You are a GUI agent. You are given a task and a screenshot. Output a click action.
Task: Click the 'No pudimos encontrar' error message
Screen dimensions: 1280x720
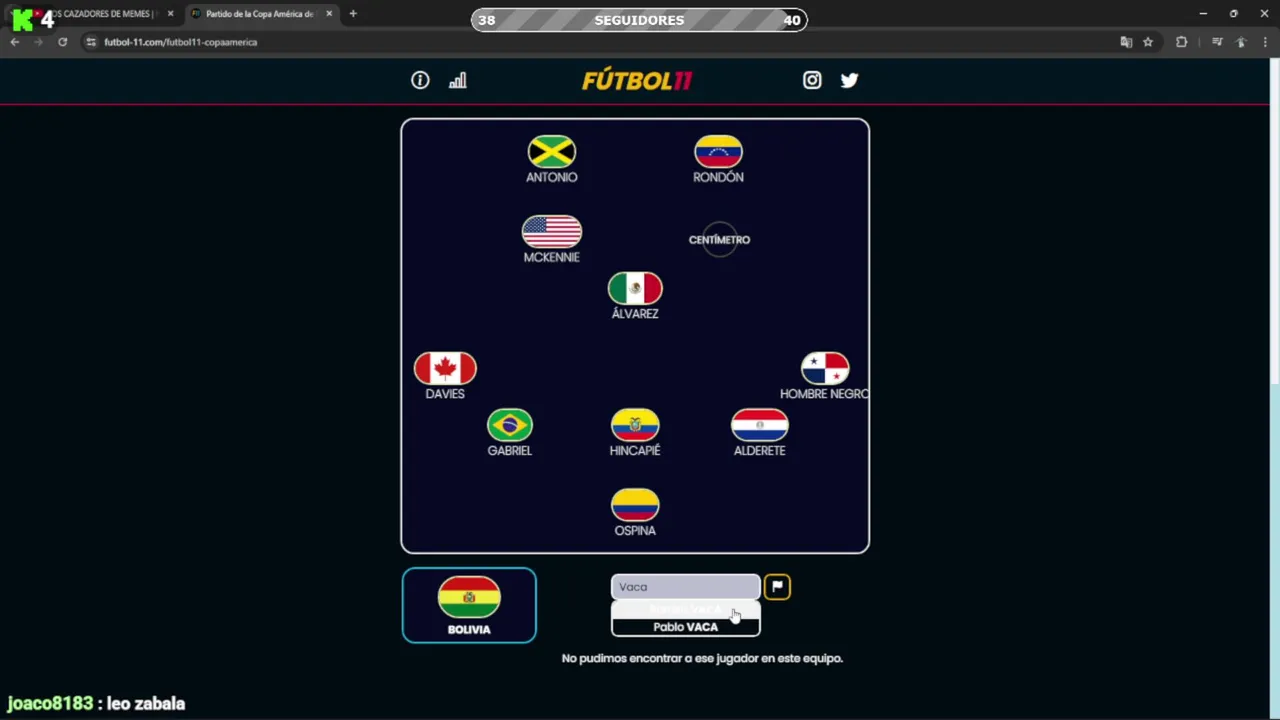[x=702, y=658]
